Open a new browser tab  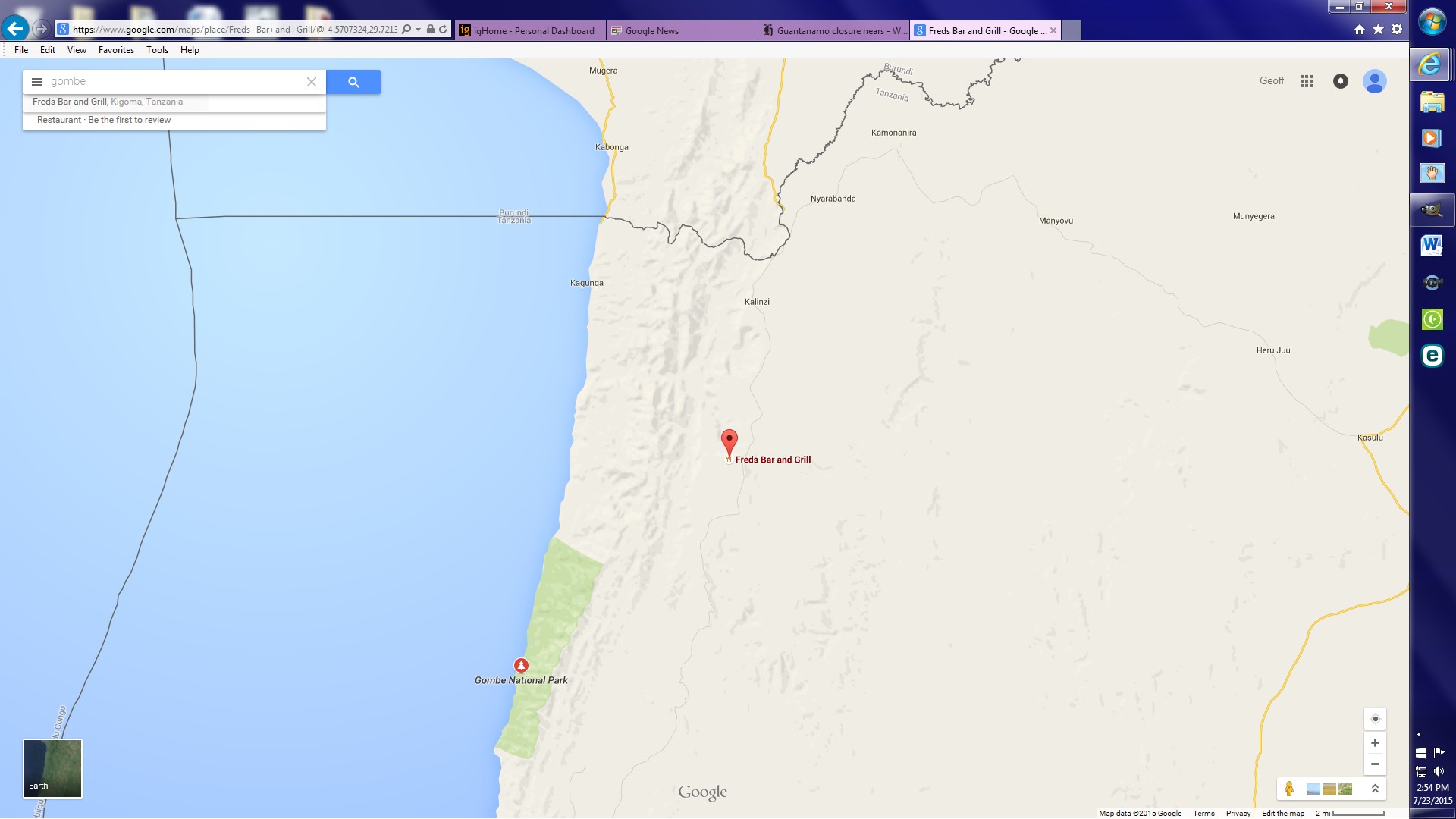coord(1071,30)
